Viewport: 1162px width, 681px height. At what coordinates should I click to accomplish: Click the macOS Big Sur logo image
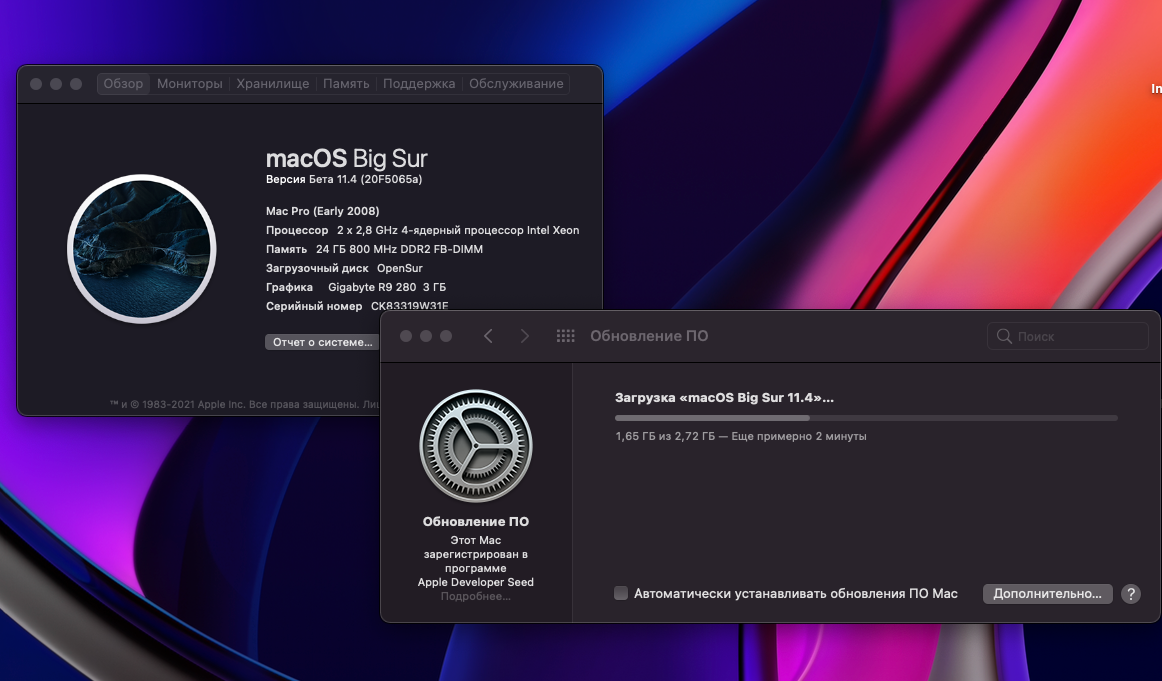click(x=142, y=249)
